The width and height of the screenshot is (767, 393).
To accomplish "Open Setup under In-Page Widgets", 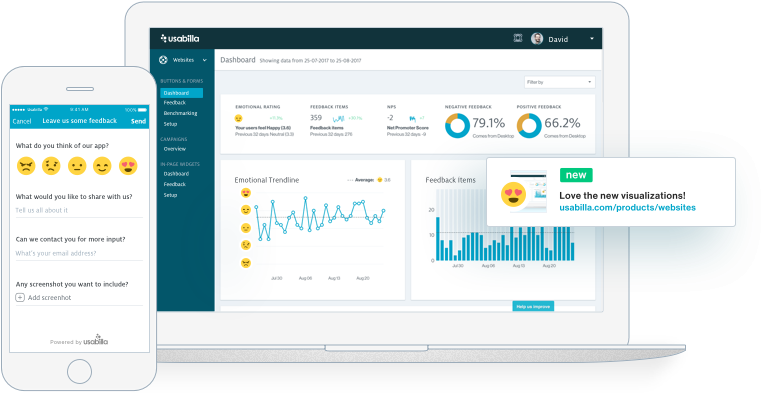I will point(170,195).
